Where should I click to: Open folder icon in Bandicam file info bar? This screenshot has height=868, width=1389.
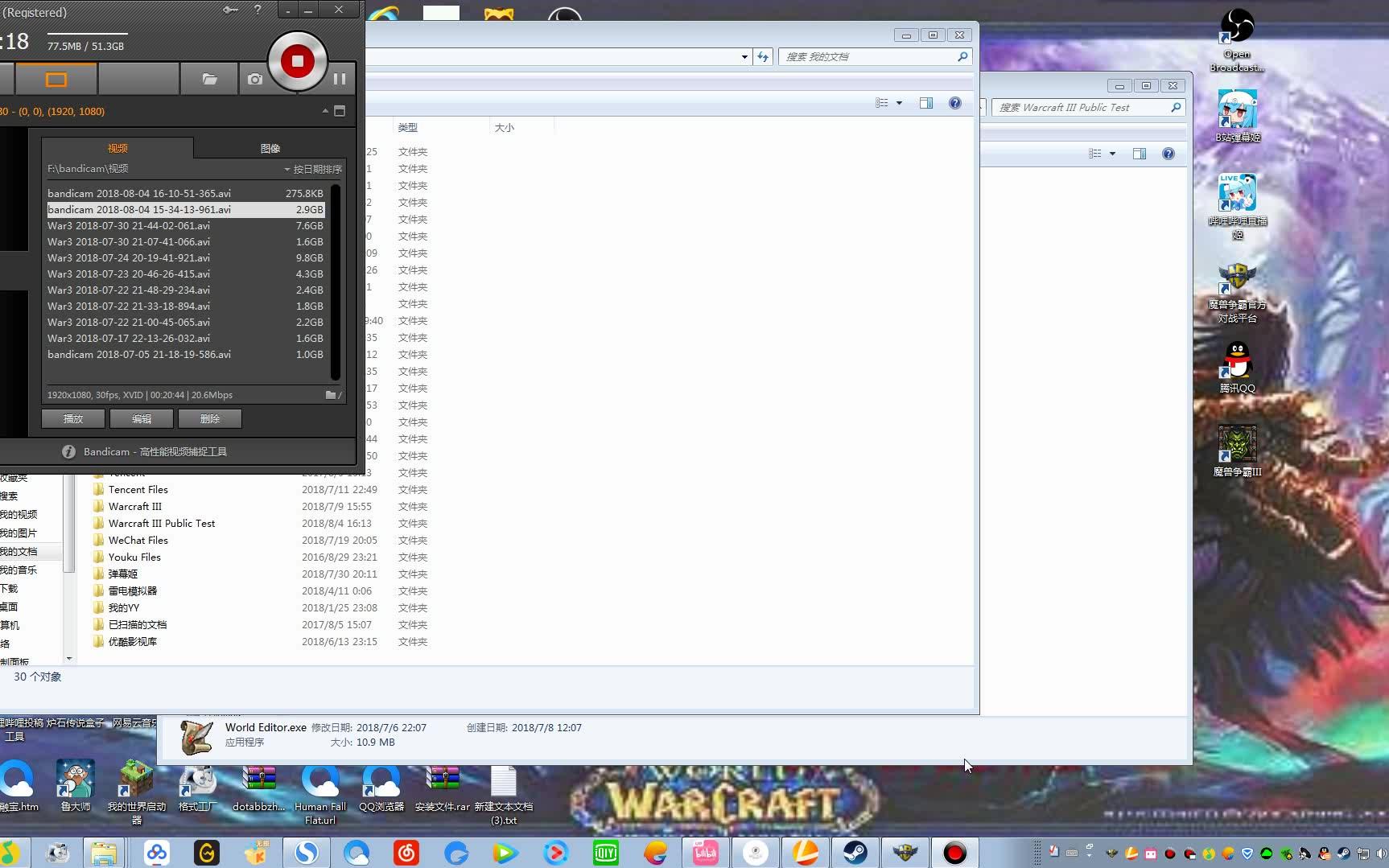332,395
